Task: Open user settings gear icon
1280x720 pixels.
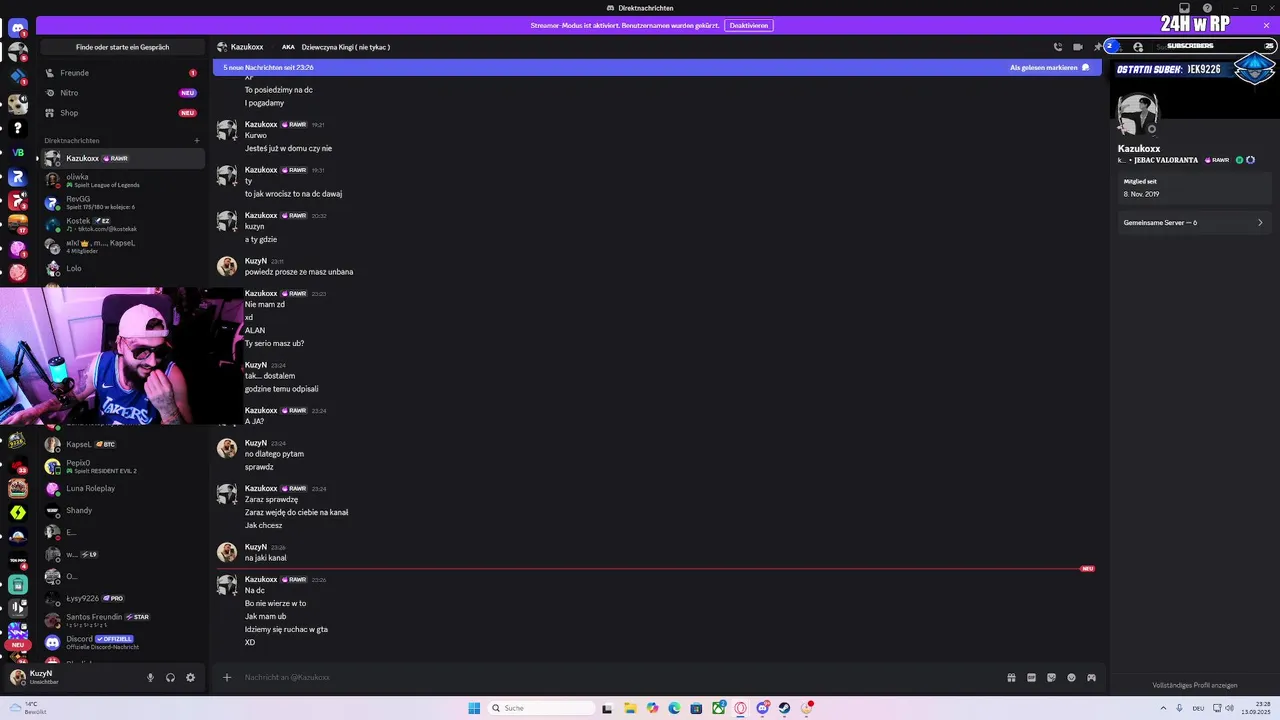Action: point(190,678)
